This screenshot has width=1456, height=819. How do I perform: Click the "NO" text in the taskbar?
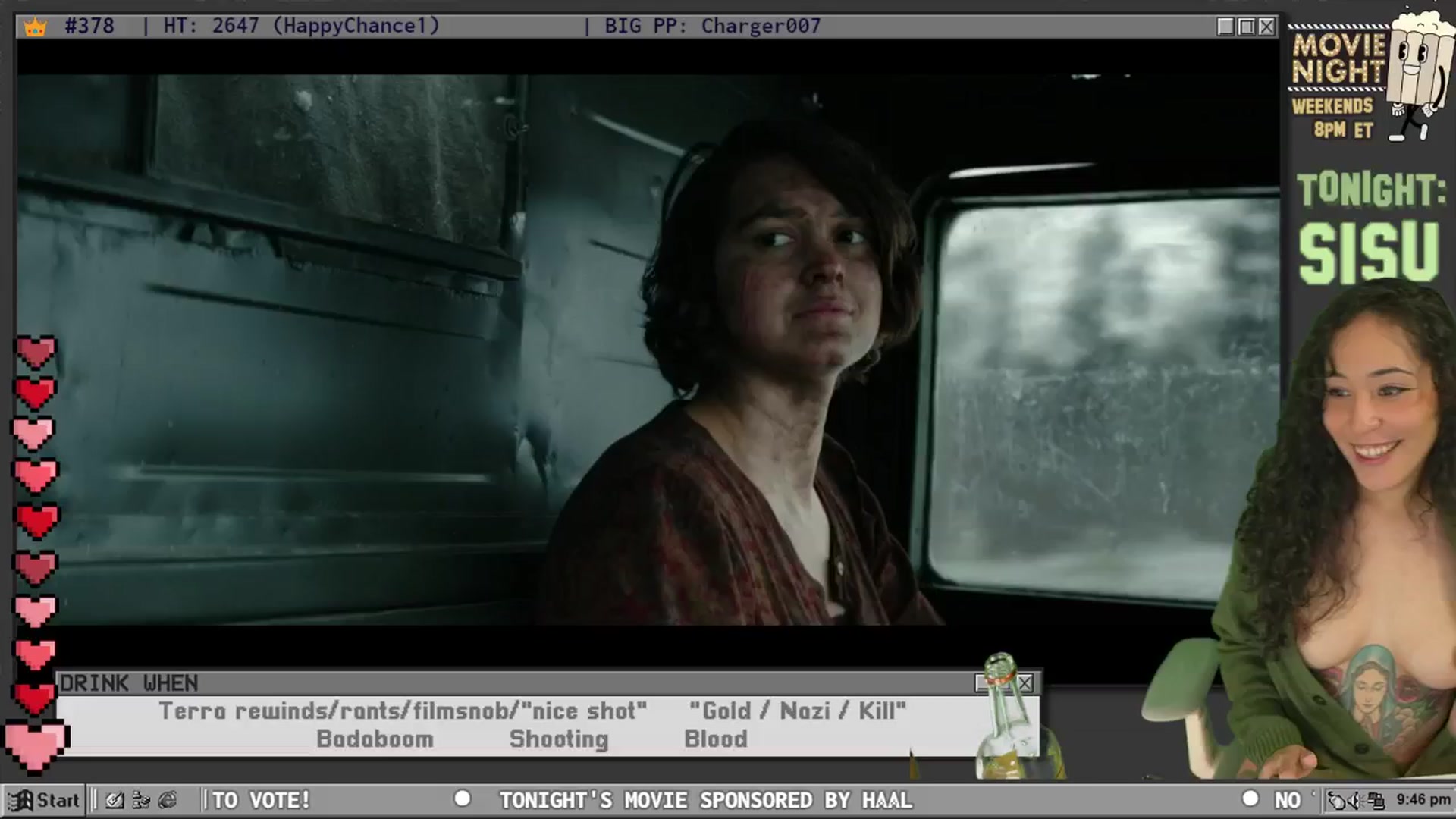point(1288,800)
